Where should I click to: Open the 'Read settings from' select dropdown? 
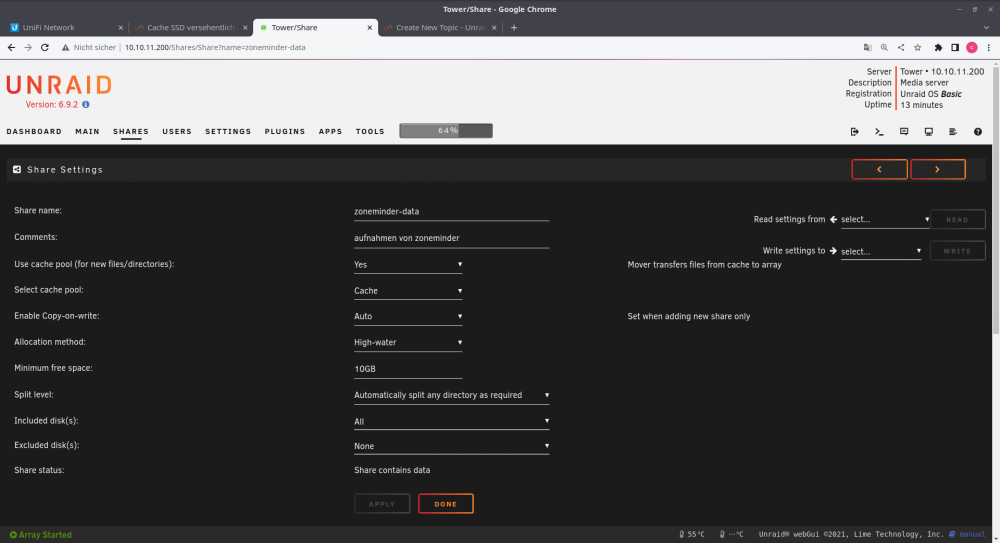[x=885, y=219]
